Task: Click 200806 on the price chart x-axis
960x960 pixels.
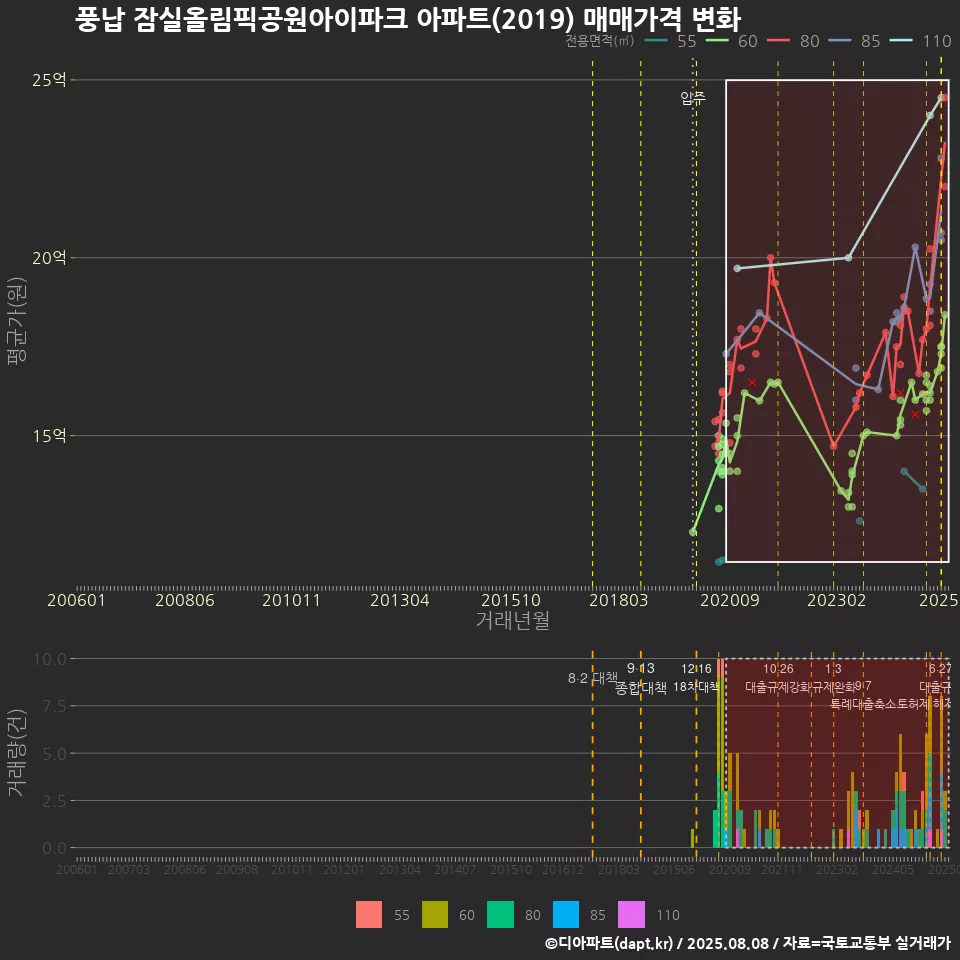Action: coord(185,600)
